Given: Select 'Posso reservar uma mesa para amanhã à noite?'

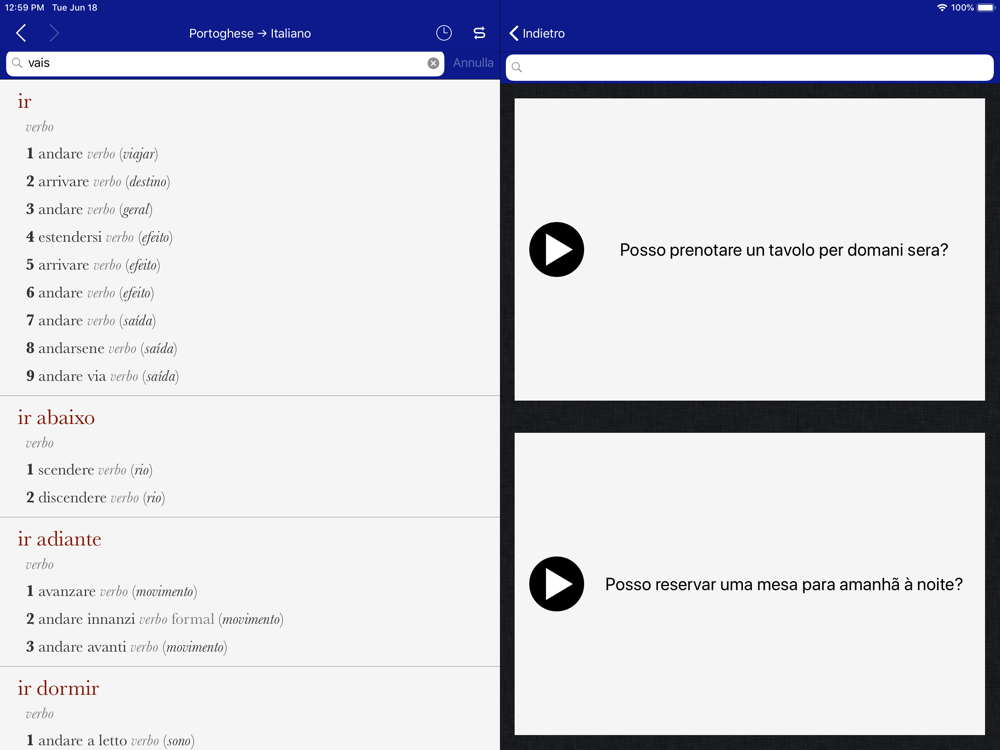Looking at the screenshot, I should pyautogui.click(x=784, y=584).
